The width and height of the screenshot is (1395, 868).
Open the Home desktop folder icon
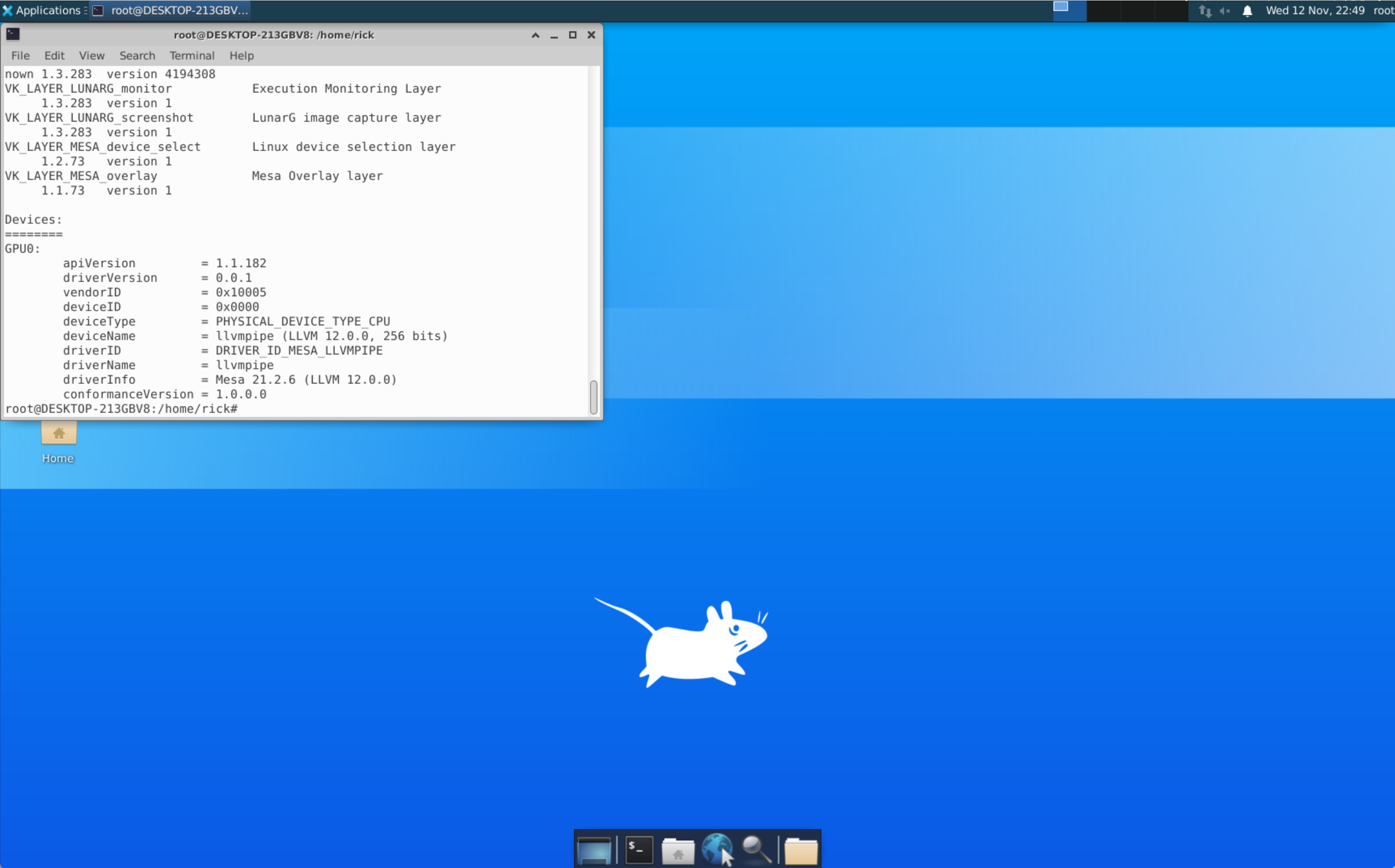point(59,435)
